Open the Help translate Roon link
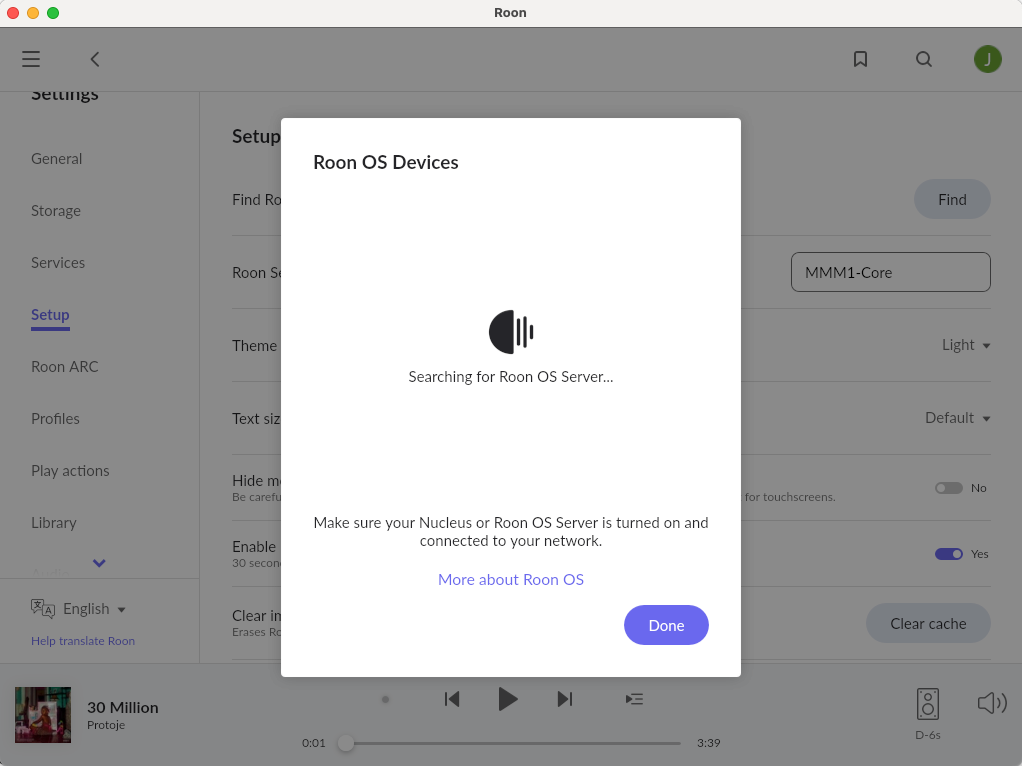This screenshot has width=1022, height=766. (x=83, y=641)
